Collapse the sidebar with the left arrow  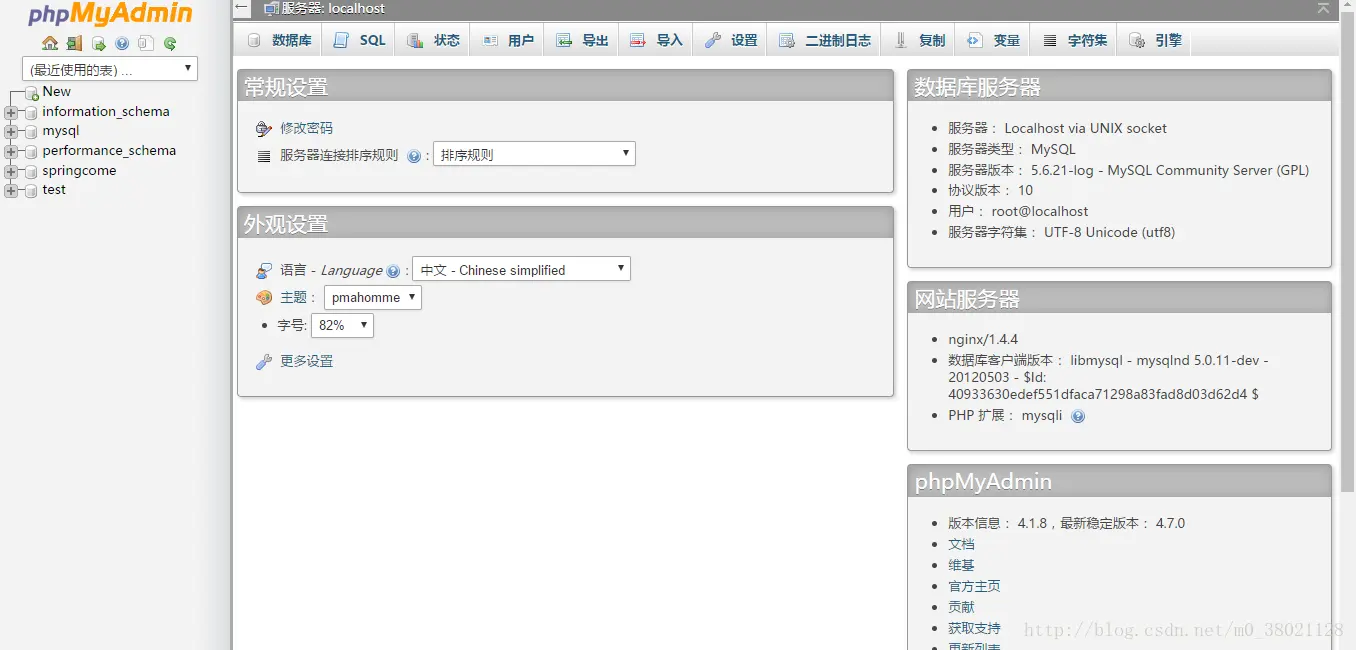(x=241, y=8)
